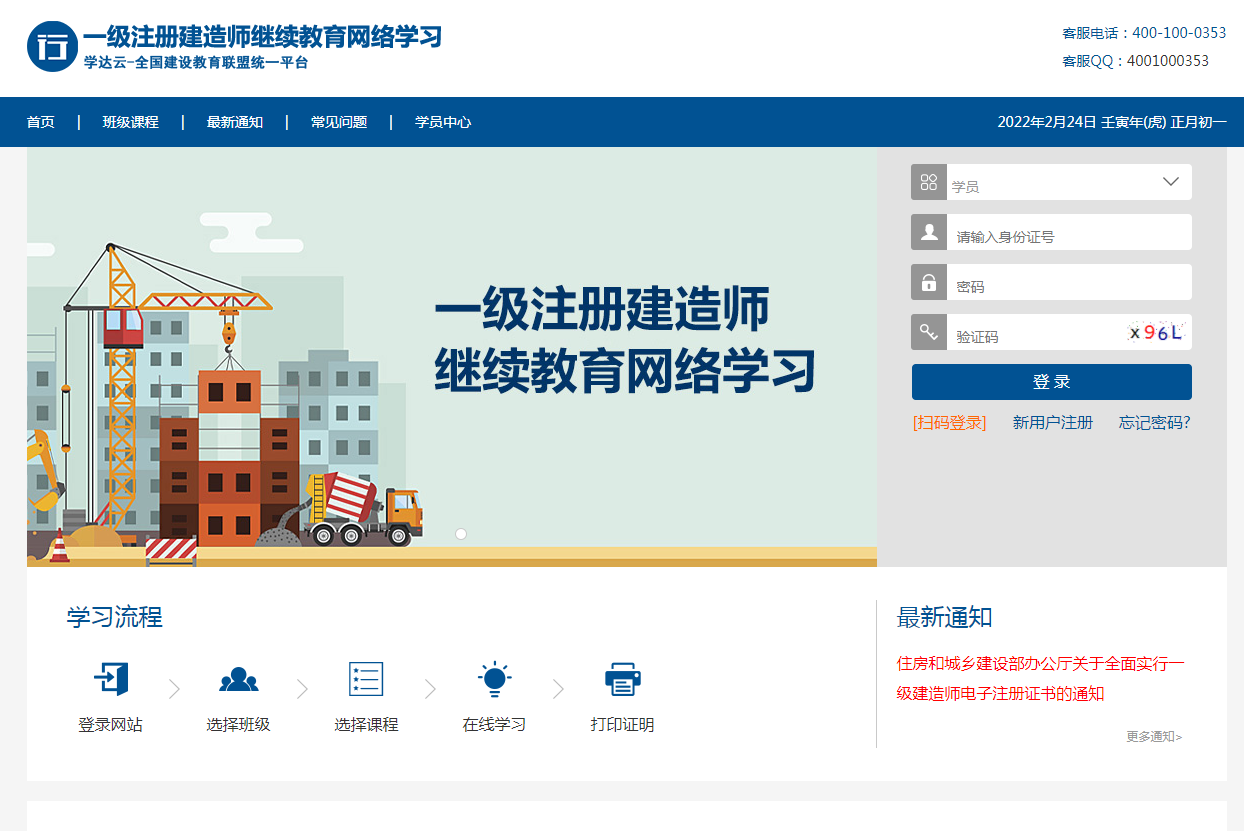This screenshot has width=1244, height=831.
Task: Open 常见问题 from the navigation bar
Action: [x=339, y=122]
